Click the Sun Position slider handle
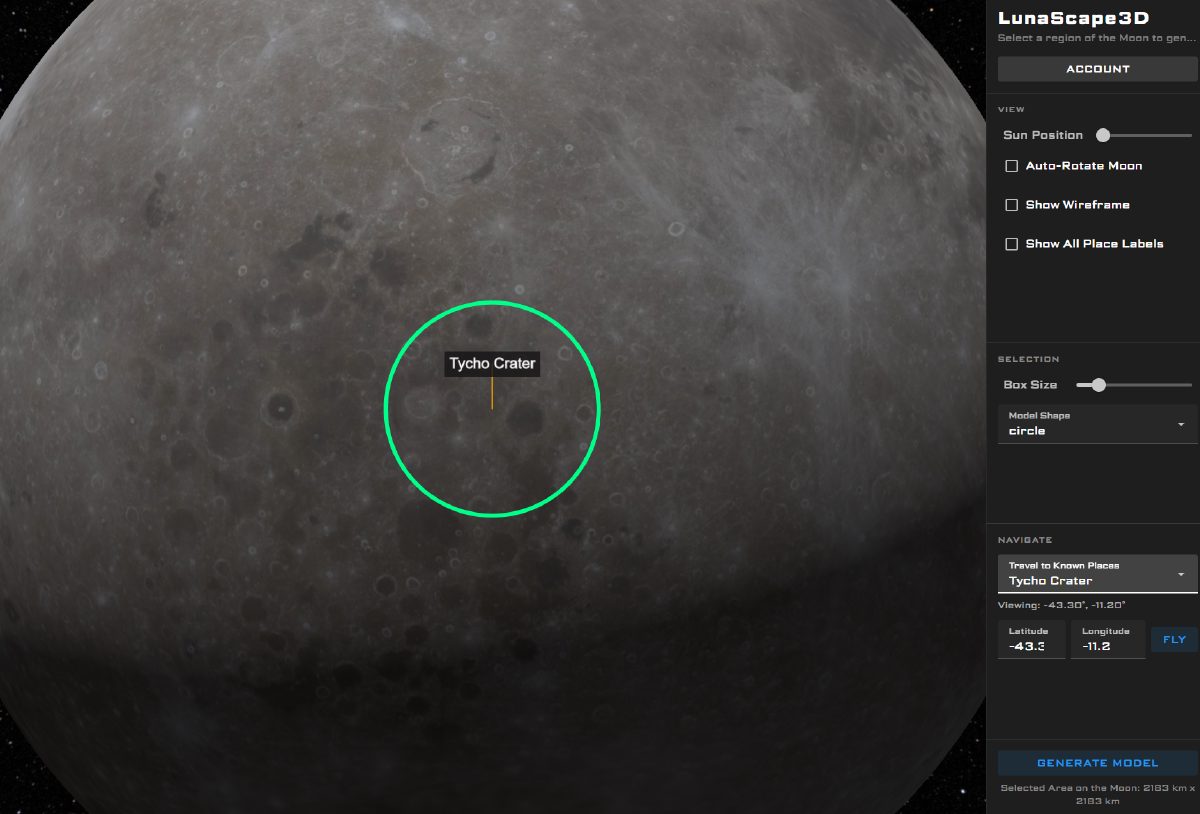The height and width of the screenshot is (814, 1200). tap(1103, 135)
